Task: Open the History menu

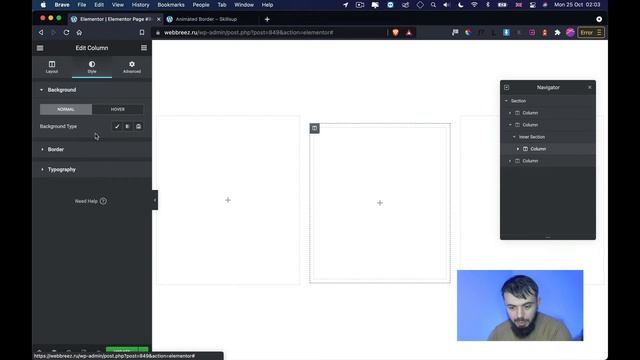Action: [140, 5]
